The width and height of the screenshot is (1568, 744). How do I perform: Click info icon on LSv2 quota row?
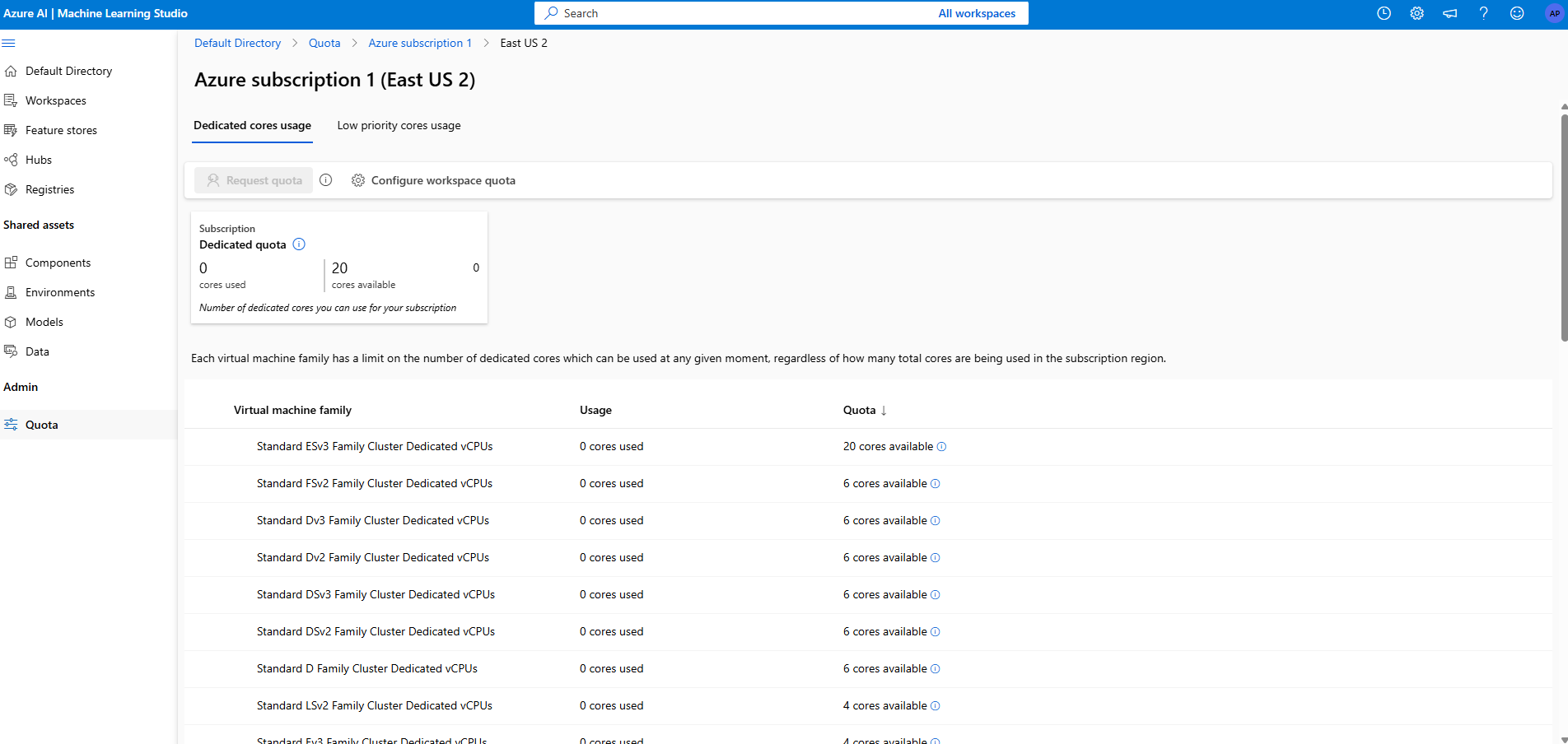coord(935,706)
